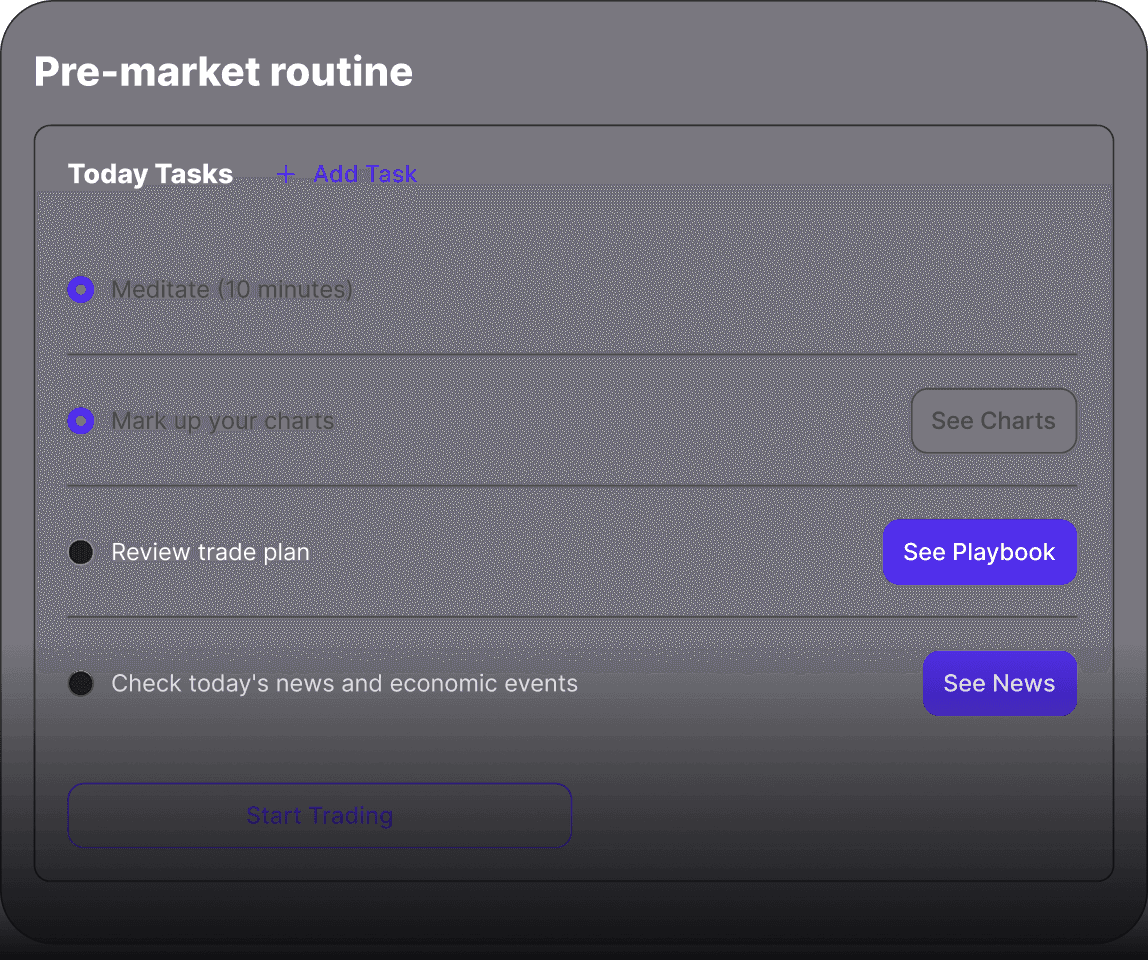Select the Review trade plan task text
The image size is (1148, 960).
210,552
